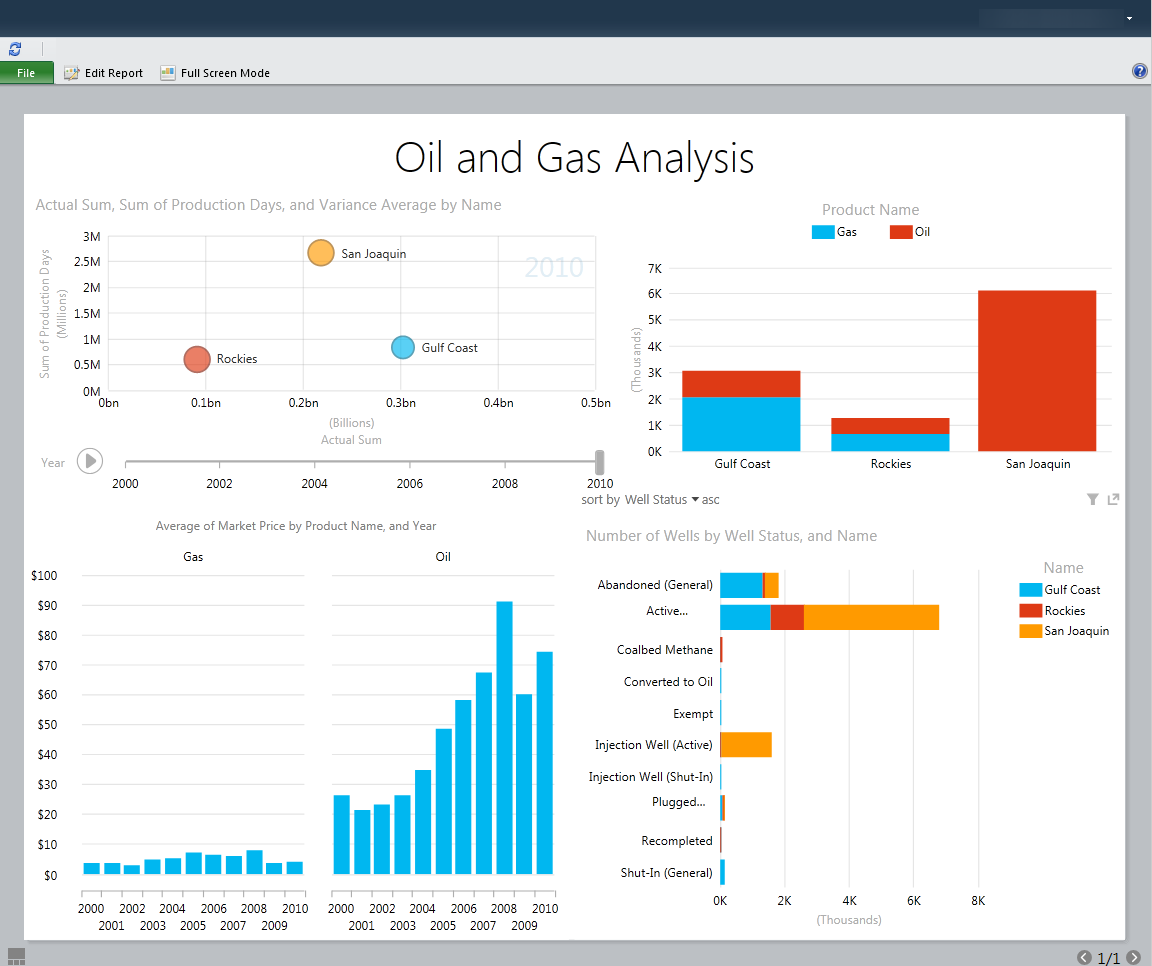
Task: Open the help icon at toolbar right
Action: (x=1139, y=71)
